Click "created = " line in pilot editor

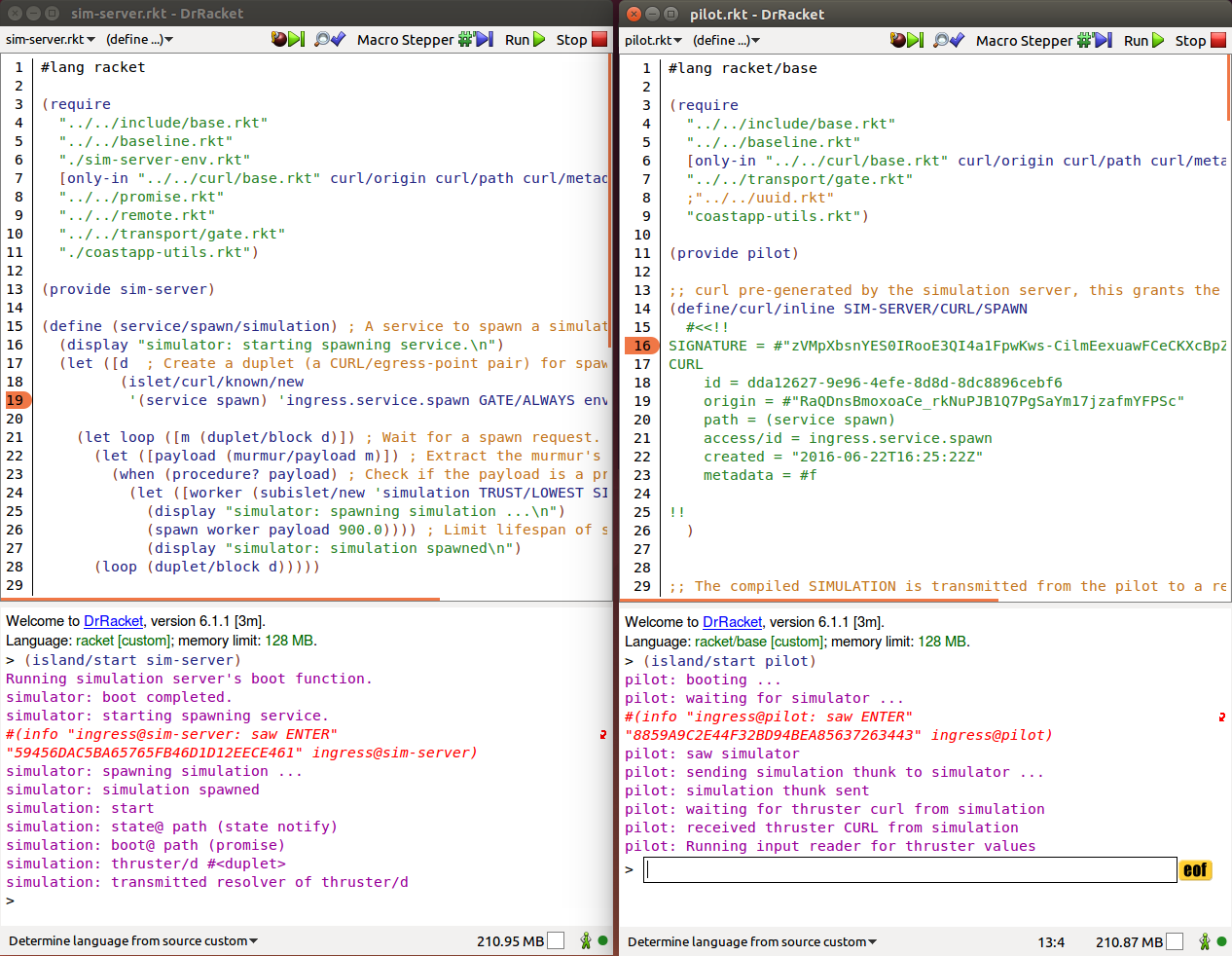pyautogui.click(x=843, y=457)
